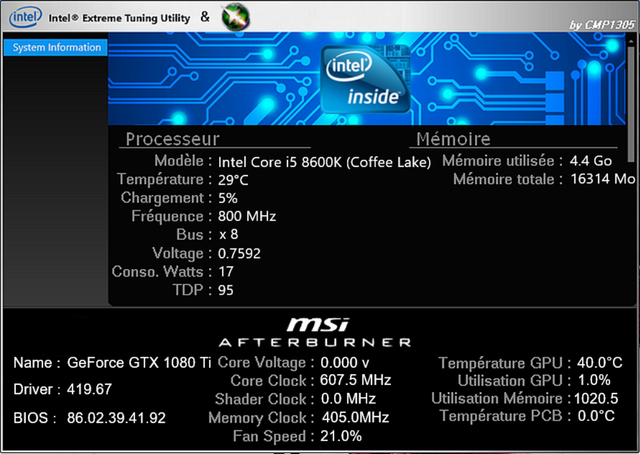Image resolution: width=640 pixels, height=454 pixels.
Task: Click the Conso. Watts value 17
Action: (226, 272)
